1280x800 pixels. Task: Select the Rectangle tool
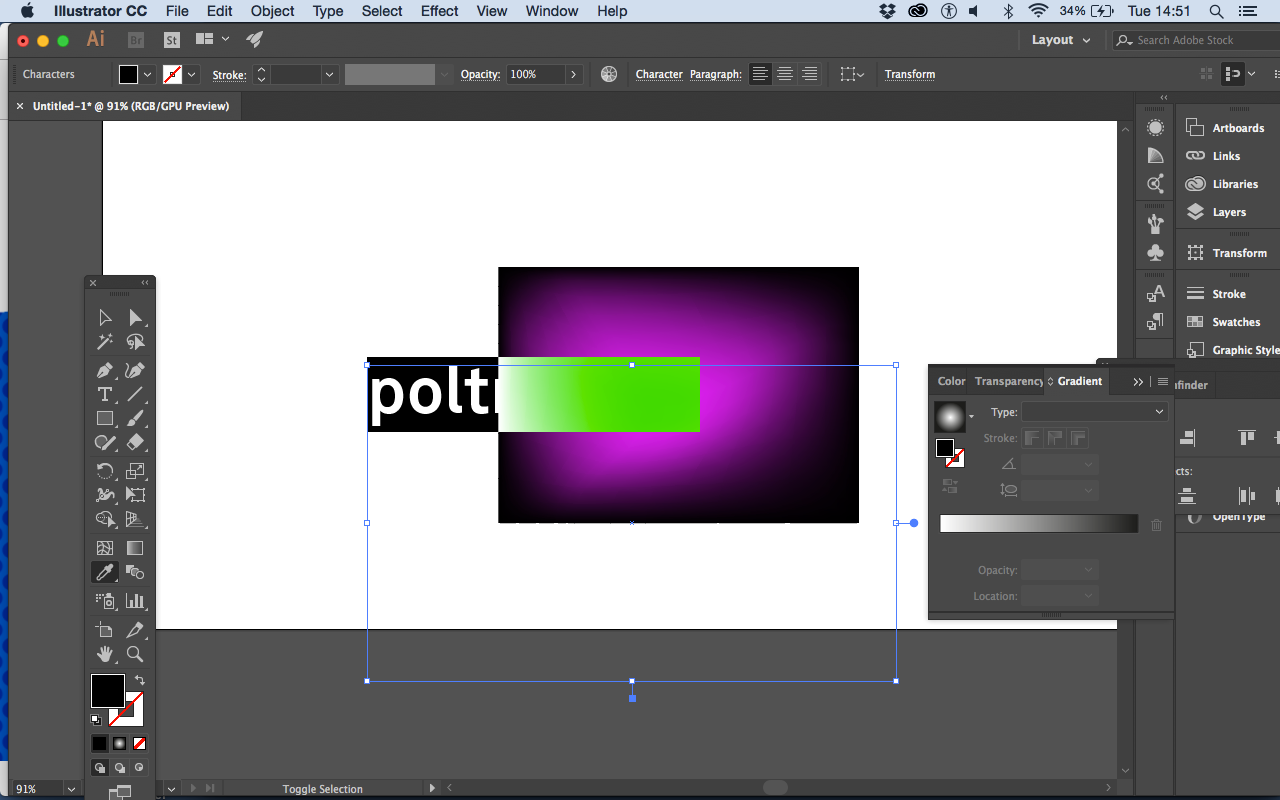(x=105, y=419)
